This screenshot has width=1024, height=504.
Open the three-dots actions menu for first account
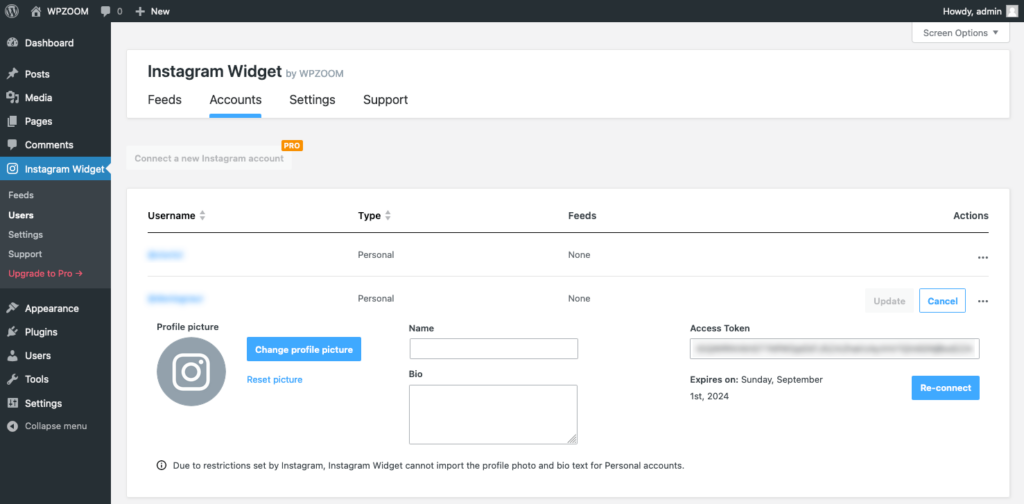(x=983, y=258)
